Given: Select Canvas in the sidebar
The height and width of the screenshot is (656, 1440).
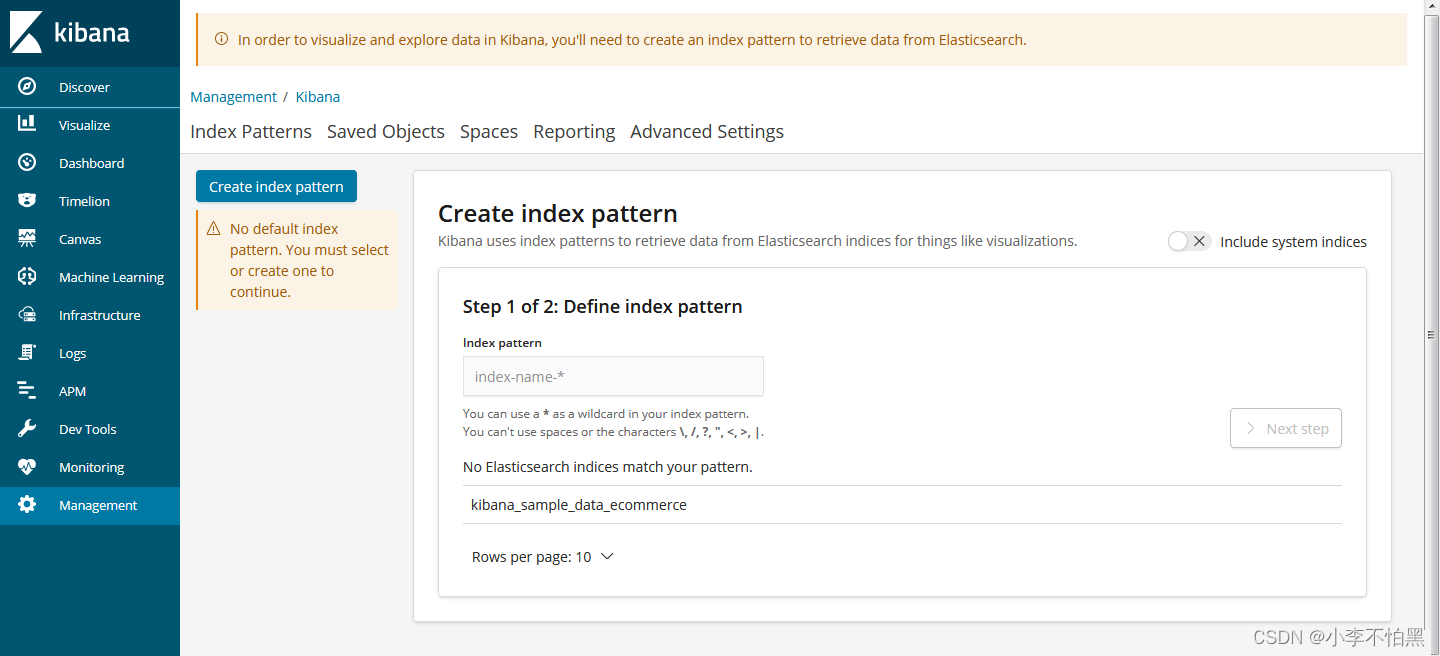Looking at the screenshot, I should [90, 239].
